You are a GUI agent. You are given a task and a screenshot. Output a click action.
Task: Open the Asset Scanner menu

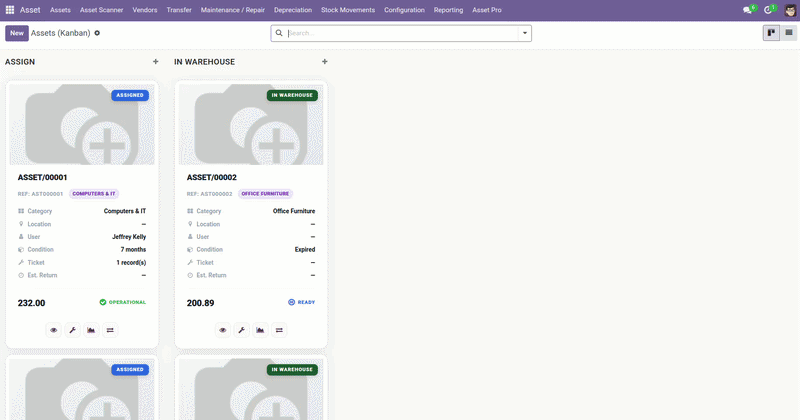point(101,10)
